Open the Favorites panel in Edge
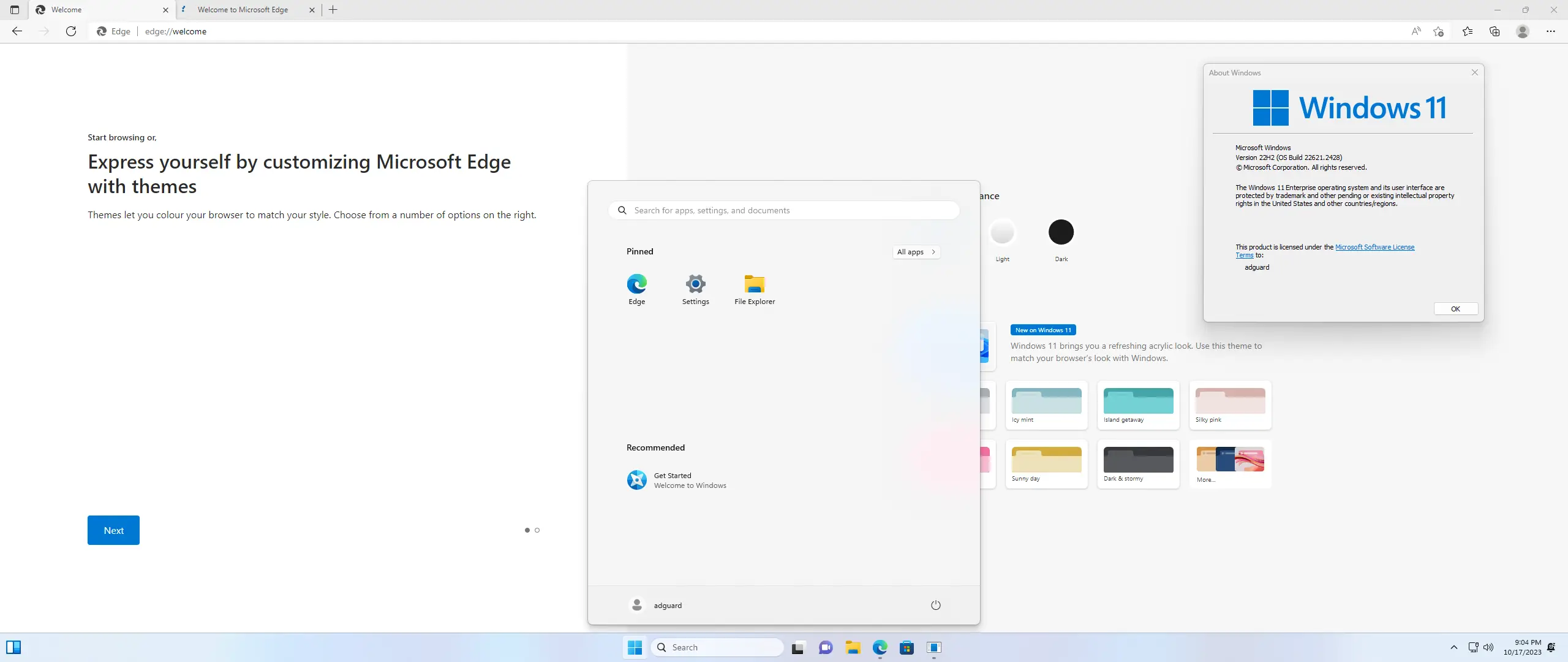This screenshot has width=1568, height=662. 1467,31
